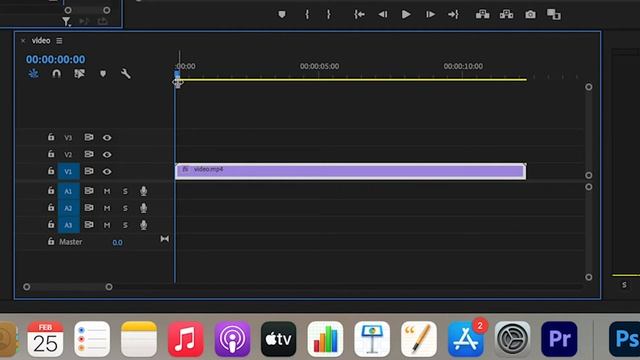Image resolution: width=640 pixels, height=360 pixels.
Task: Mute audio track A3
Action: click(x=107, y=225)
